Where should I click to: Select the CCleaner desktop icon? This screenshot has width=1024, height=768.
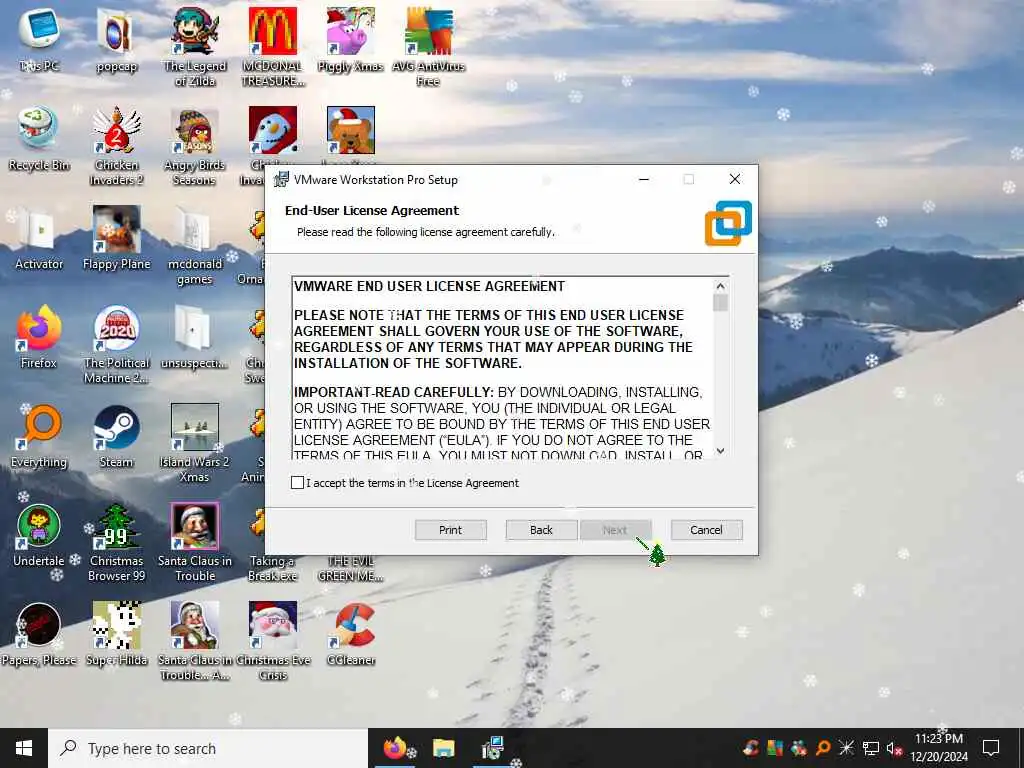tap(351, 635)
